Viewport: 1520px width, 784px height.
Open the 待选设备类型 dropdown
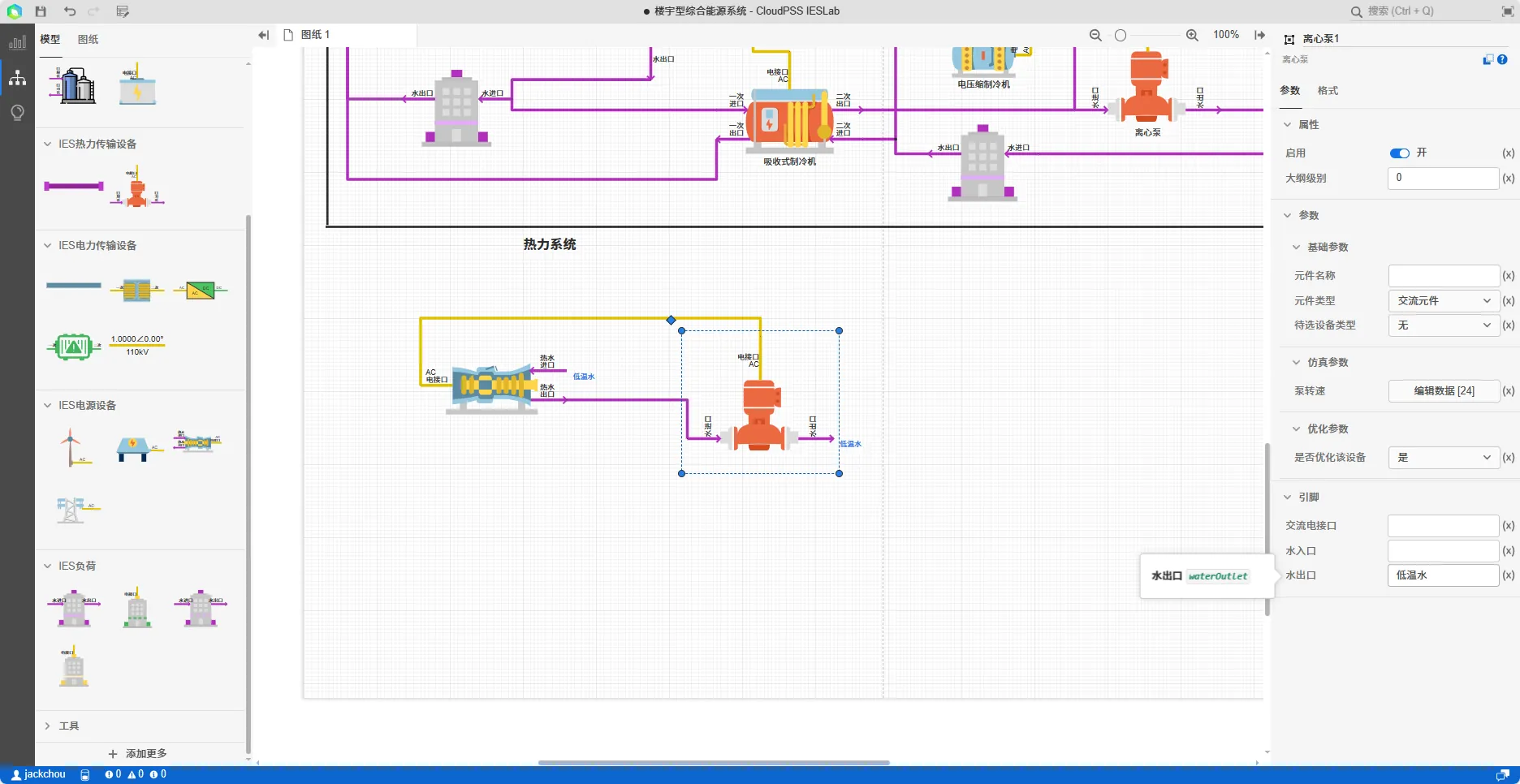[1444, 325]
